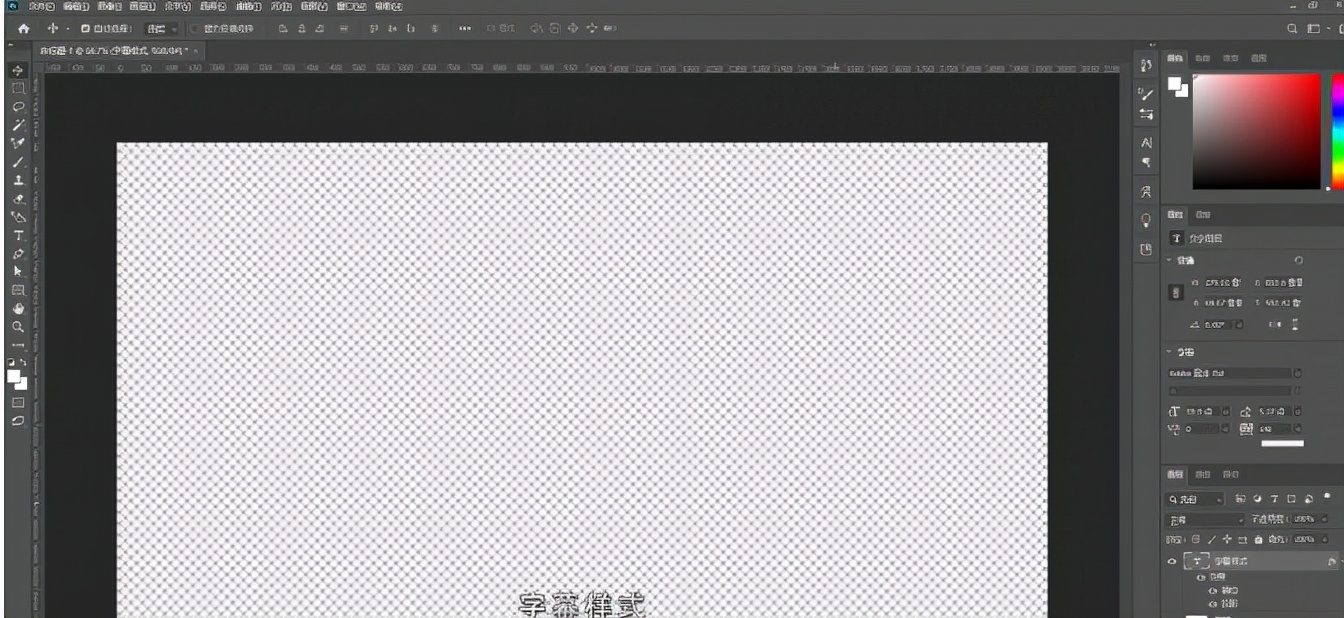The width and height of the screenshot is (1344, 618).
Task: Select the Lasso tool
Action: (x=18, y=106)
